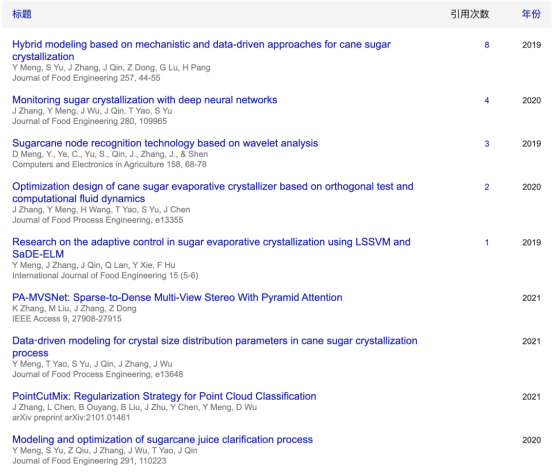
Task: Sort the list by the 年份 column header
Action: pyautogui.click(x=531, y=14)
